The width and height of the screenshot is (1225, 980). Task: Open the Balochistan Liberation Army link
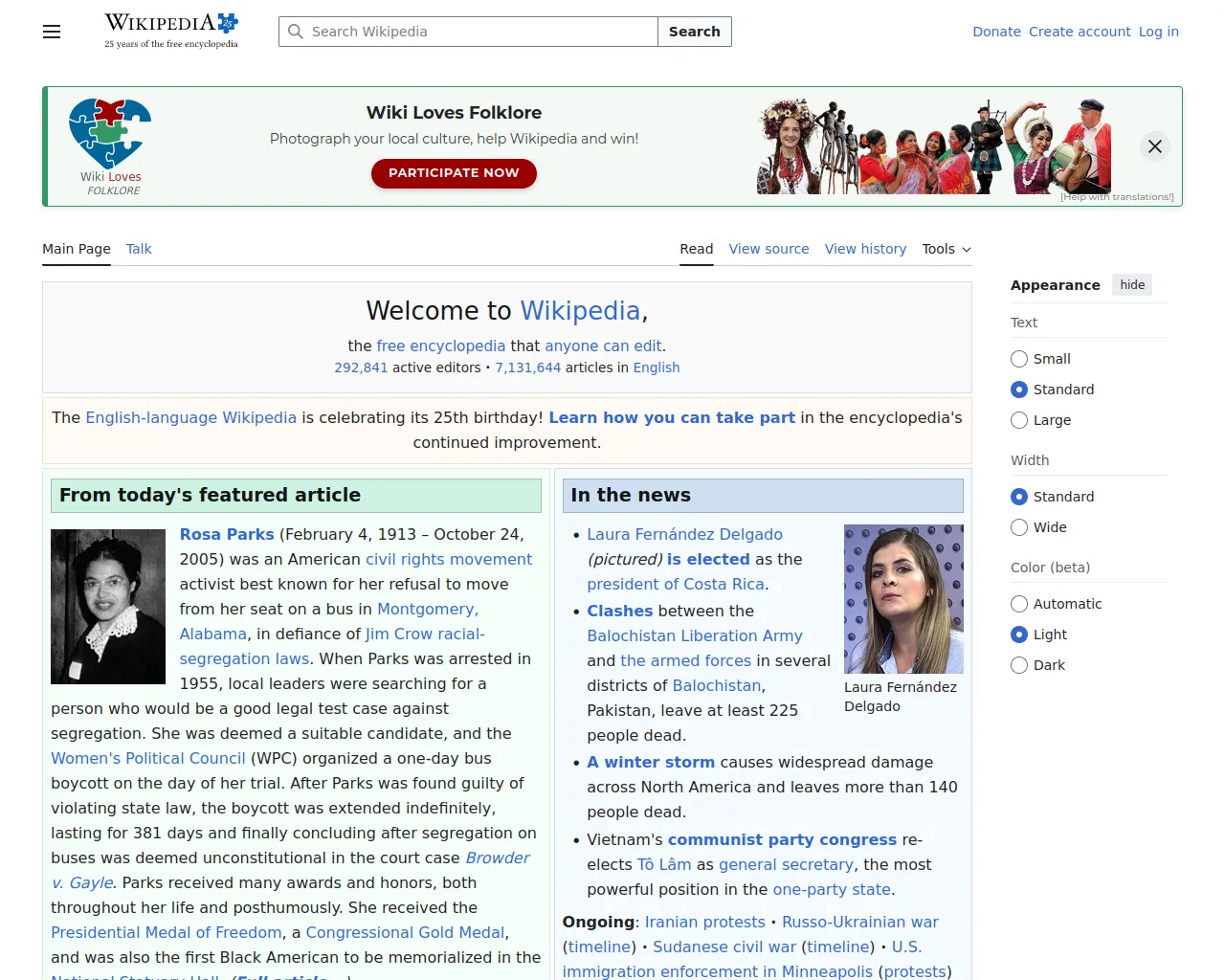point(695,635)
